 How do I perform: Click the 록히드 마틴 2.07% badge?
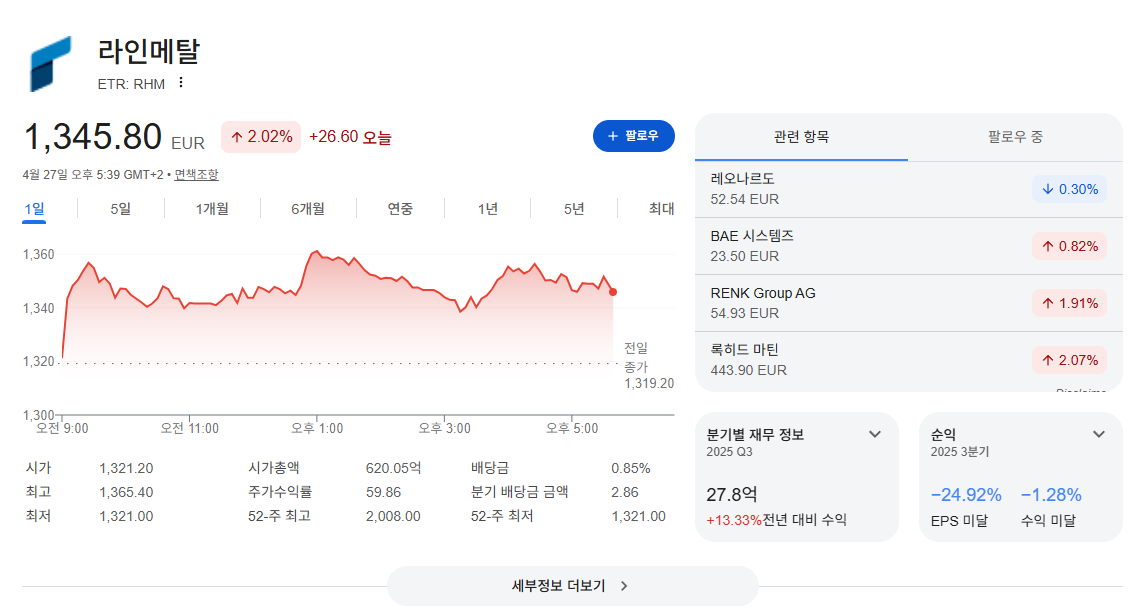tap(1069, 360)
